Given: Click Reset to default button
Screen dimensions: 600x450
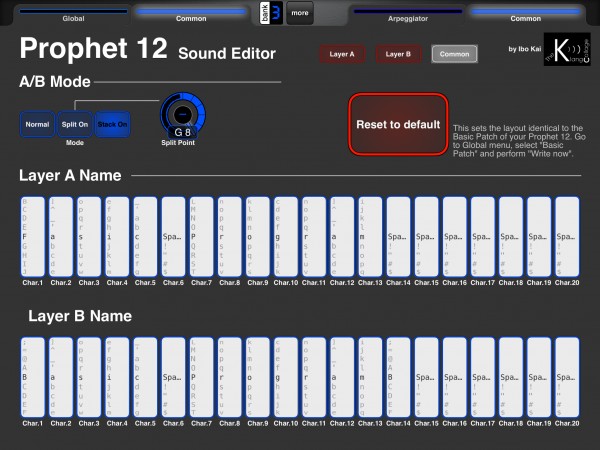Looking at the screenshot, I should point(398,124).
